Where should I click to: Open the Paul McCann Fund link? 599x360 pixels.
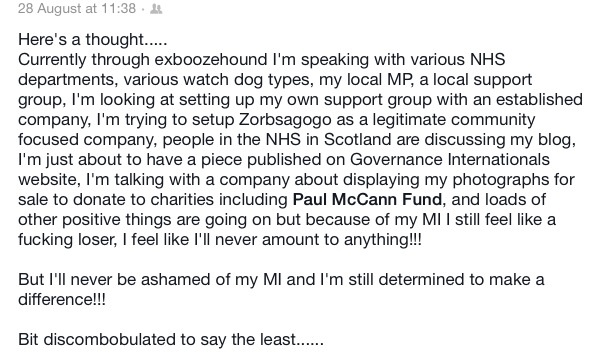[367, 199]
